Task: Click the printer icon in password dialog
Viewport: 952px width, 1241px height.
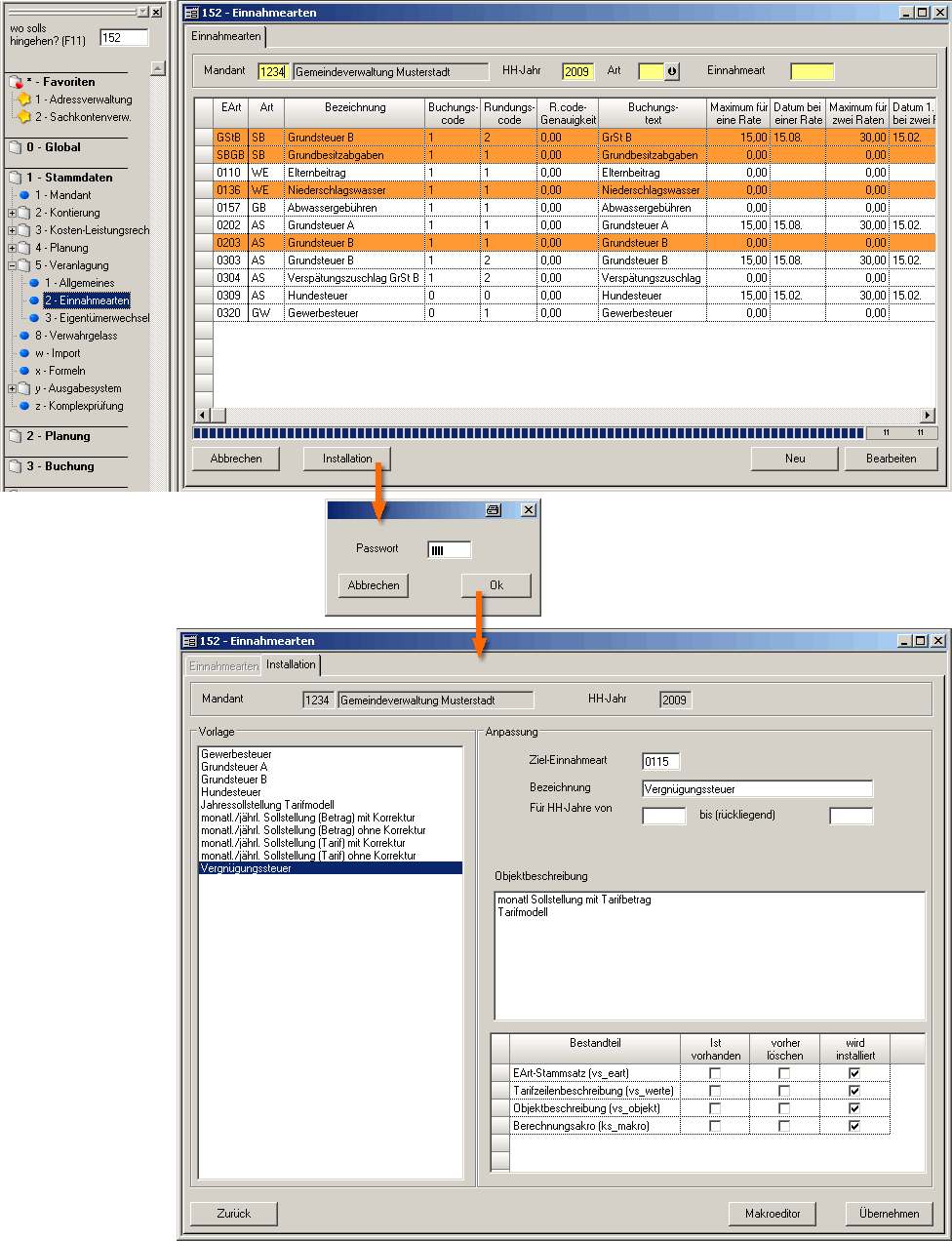Action: [x=494, y=510]
